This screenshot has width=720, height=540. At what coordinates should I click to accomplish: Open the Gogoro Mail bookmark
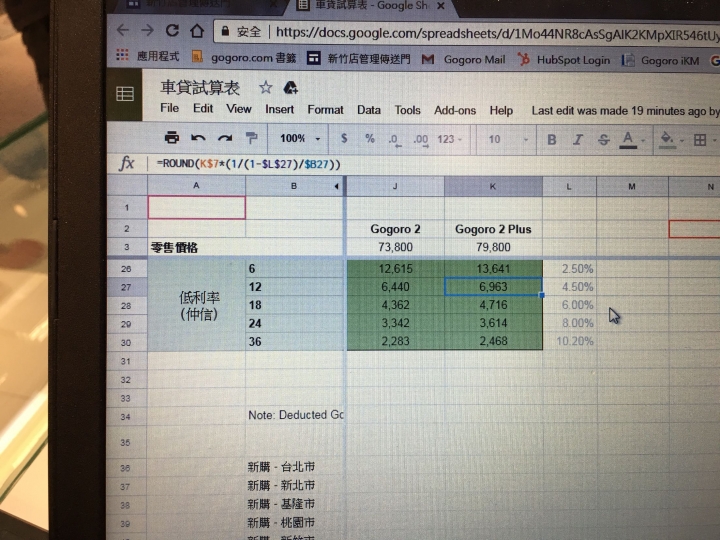click(463, 60)
